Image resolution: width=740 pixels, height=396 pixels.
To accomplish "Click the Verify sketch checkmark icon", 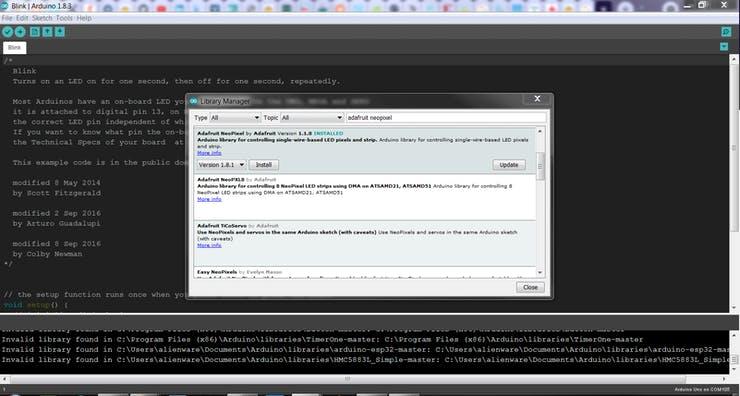I will click(8, 32).
